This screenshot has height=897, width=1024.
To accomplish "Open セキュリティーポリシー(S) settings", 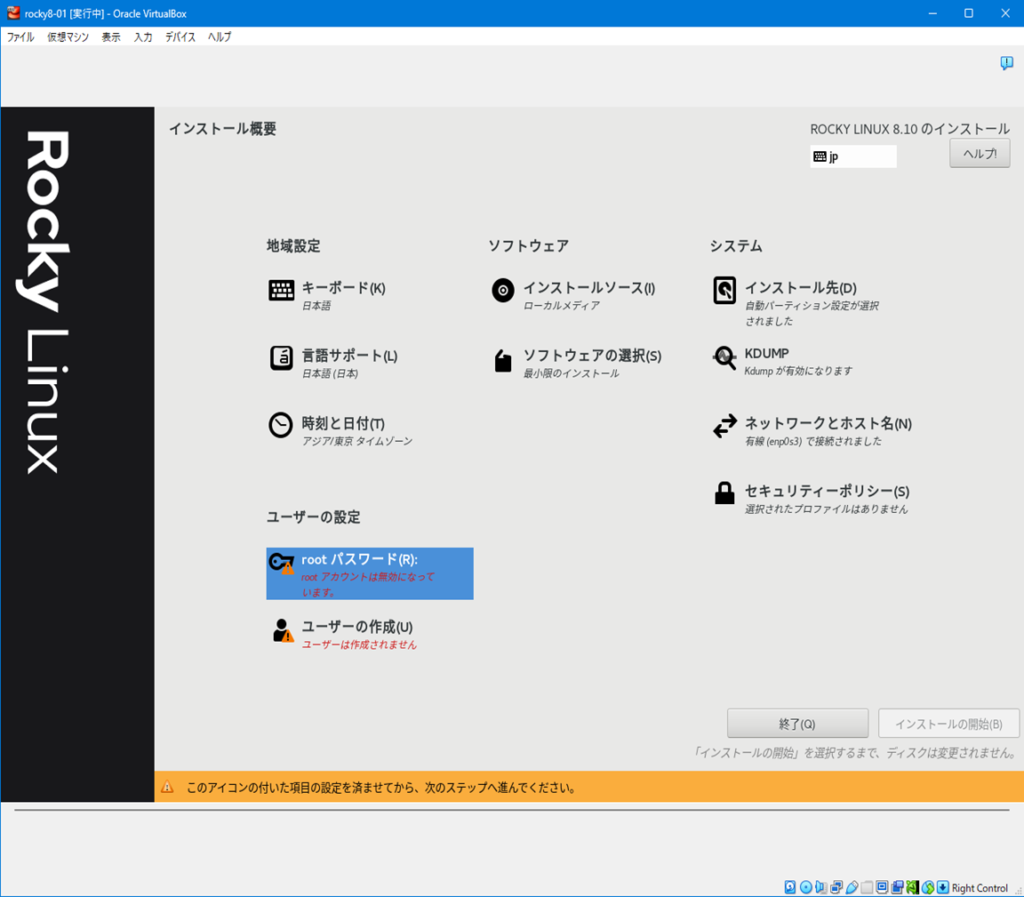I will tap(827, 491).
